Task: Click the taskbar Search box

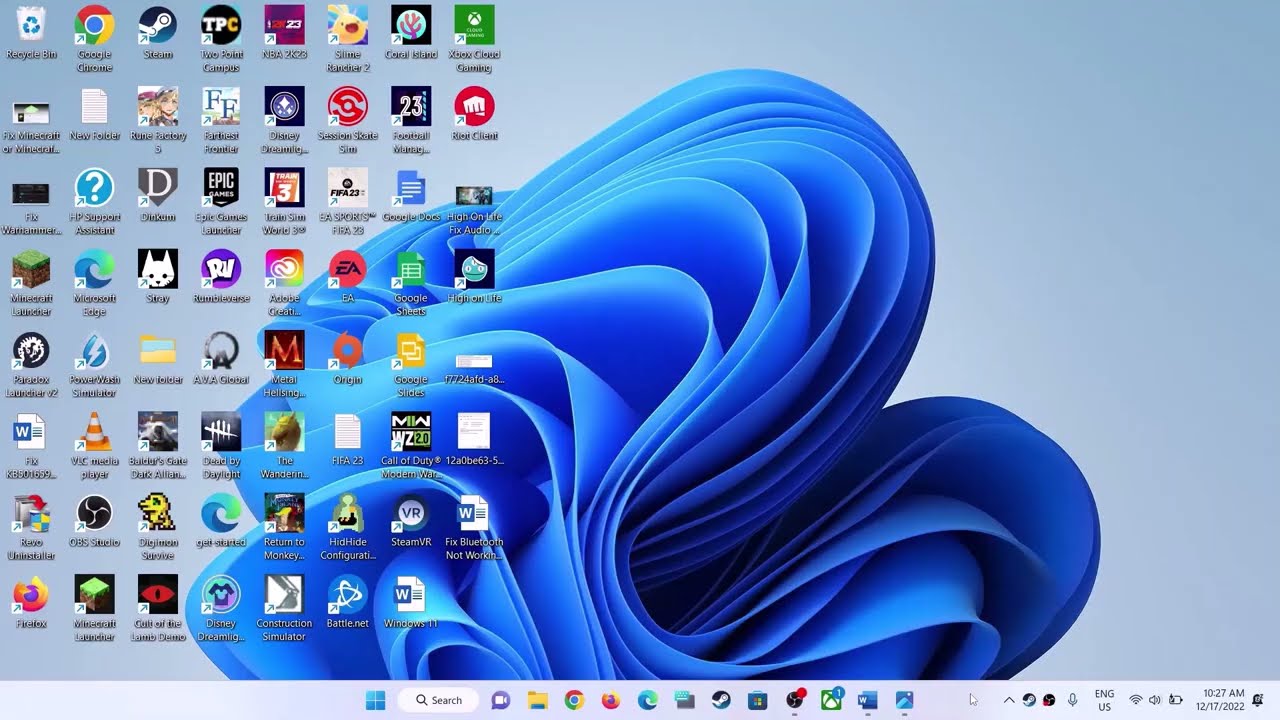Action: tap(438, 700)
